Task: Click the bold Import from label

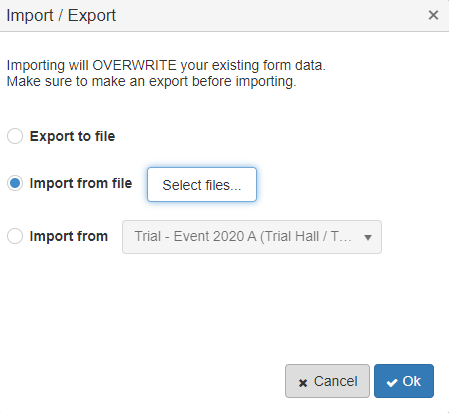Action: (x=69, y=236)
